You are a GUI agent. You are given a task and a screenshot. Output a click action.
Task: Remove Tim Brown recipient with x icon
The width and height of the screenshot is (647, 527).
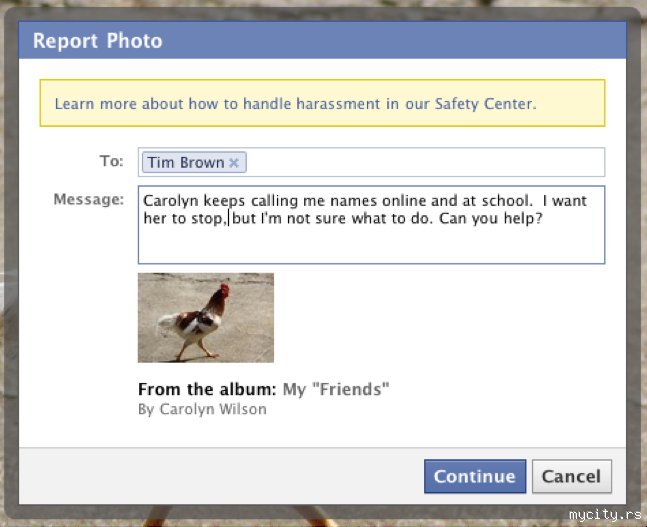coord(234,163)
